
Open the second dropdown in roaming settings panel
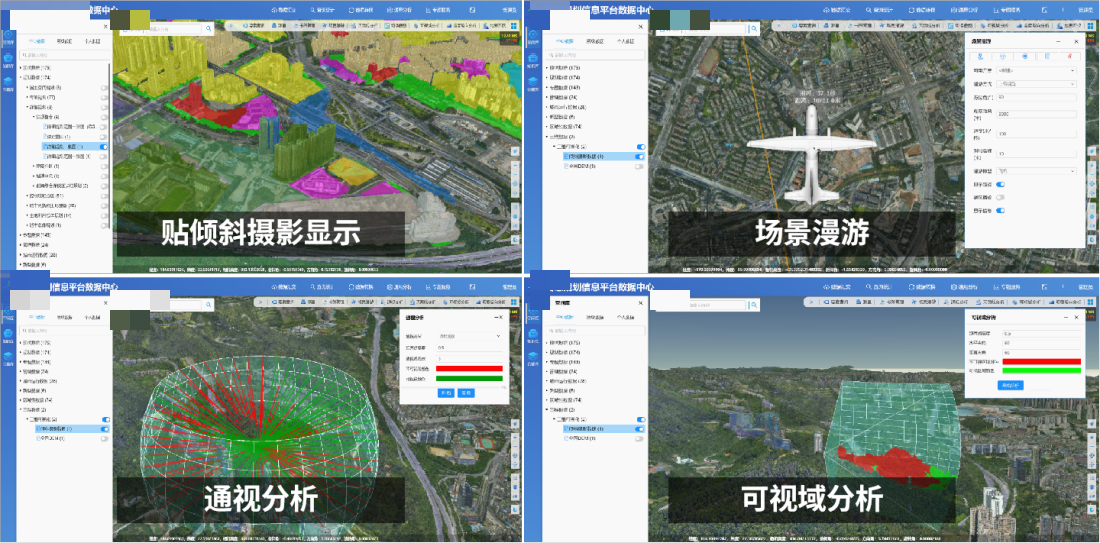click(1037, 84)
